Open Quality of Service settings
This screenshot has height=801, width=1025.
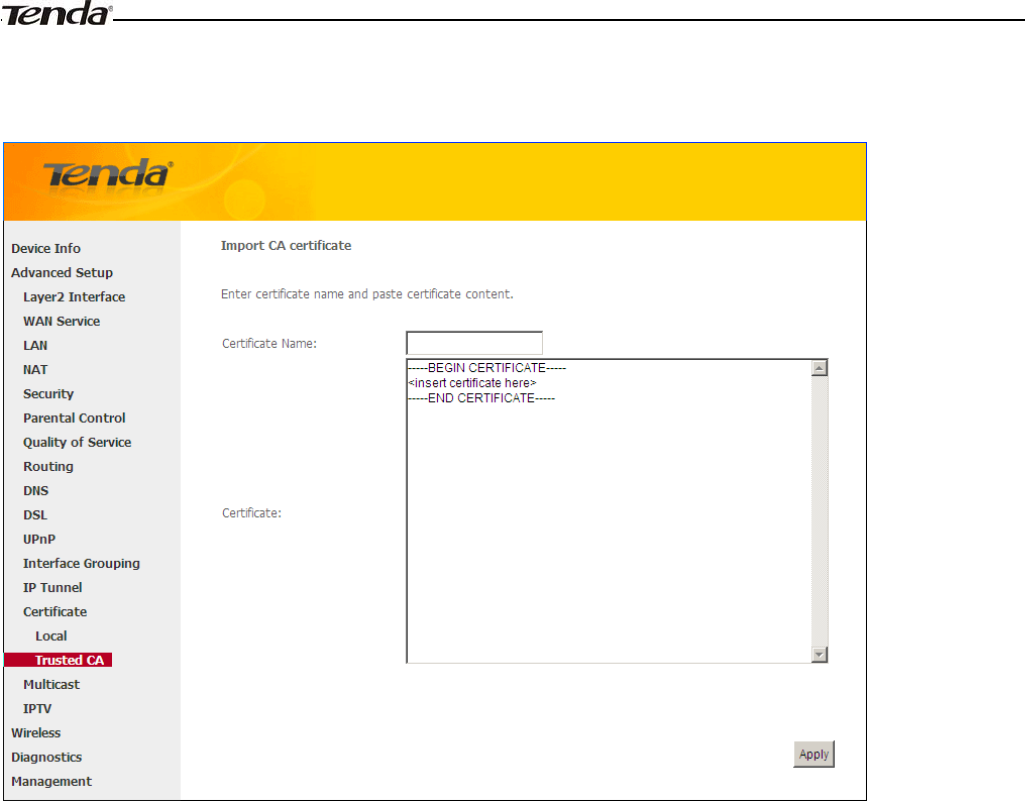pos(77,442)
